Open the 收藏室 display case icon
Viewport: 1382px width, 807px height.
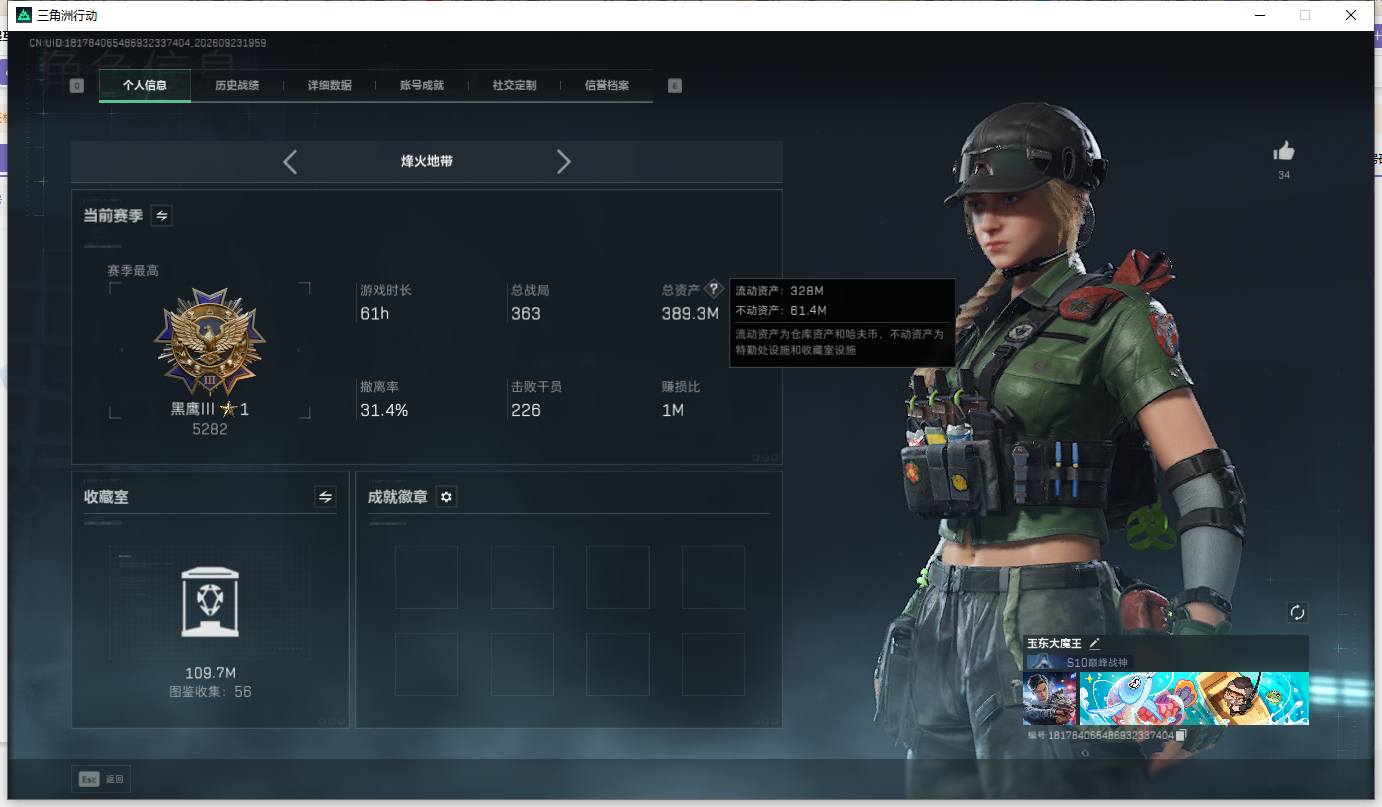(x=210, y=602)
